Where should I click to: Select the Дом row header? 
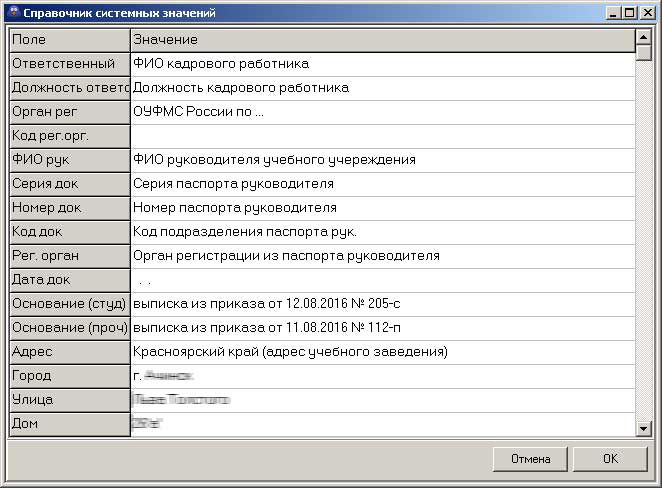click(70, 425)
